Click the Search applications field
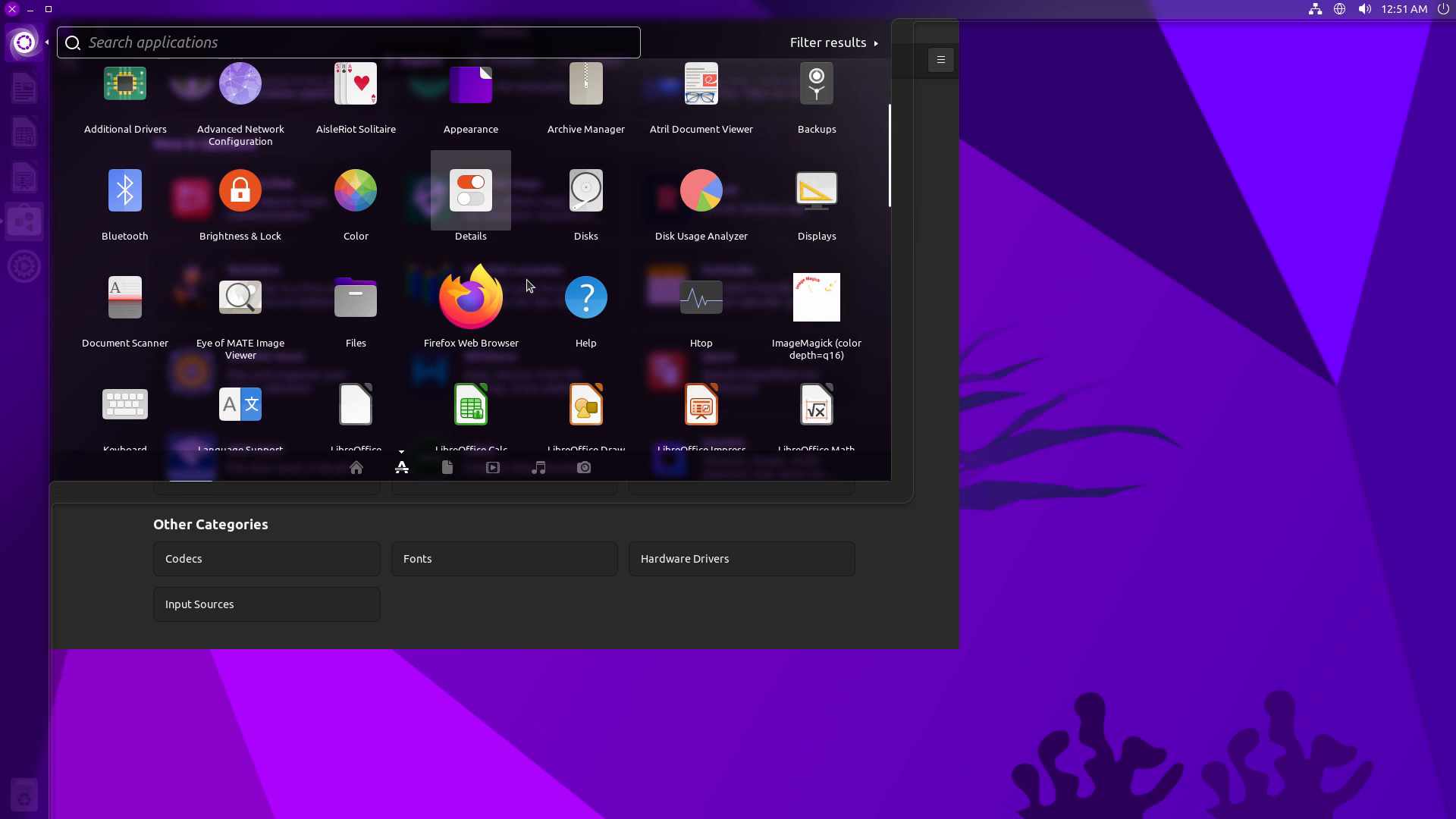 tap(349, 42)
